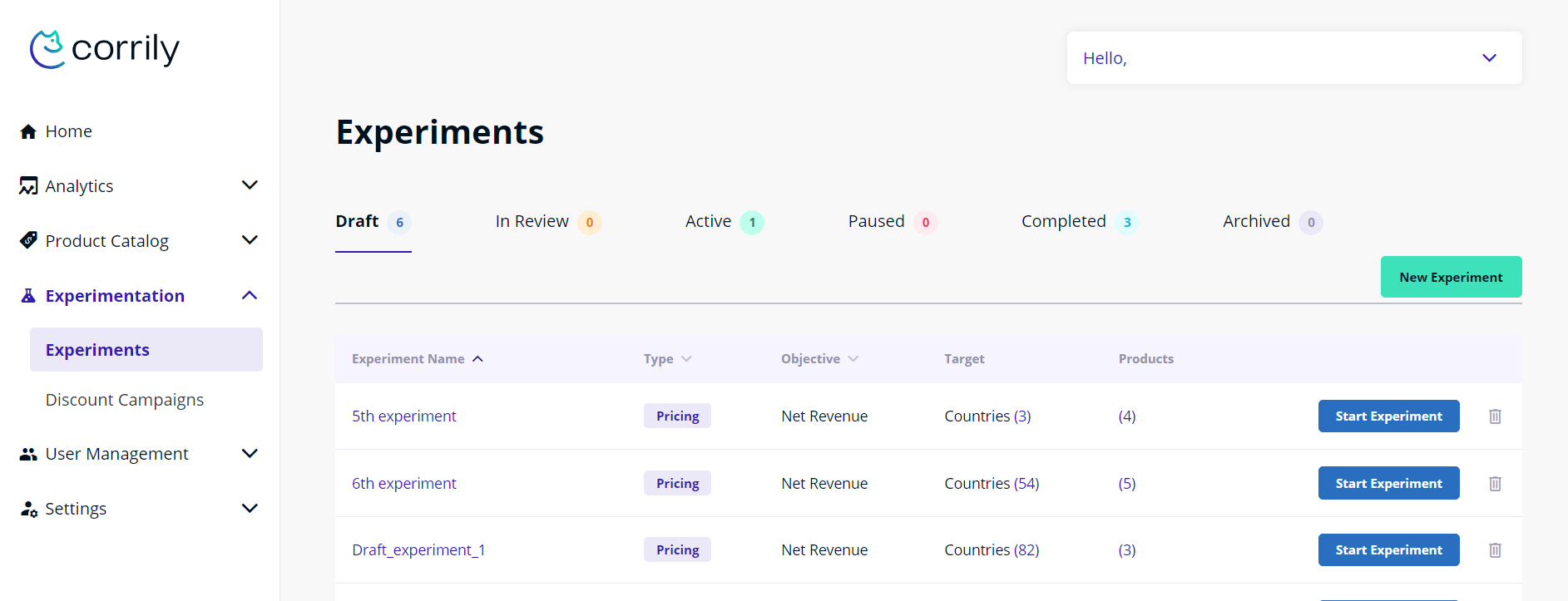
Task: Expand the Analytics menu chevron
Action: (x=250, y=185)
